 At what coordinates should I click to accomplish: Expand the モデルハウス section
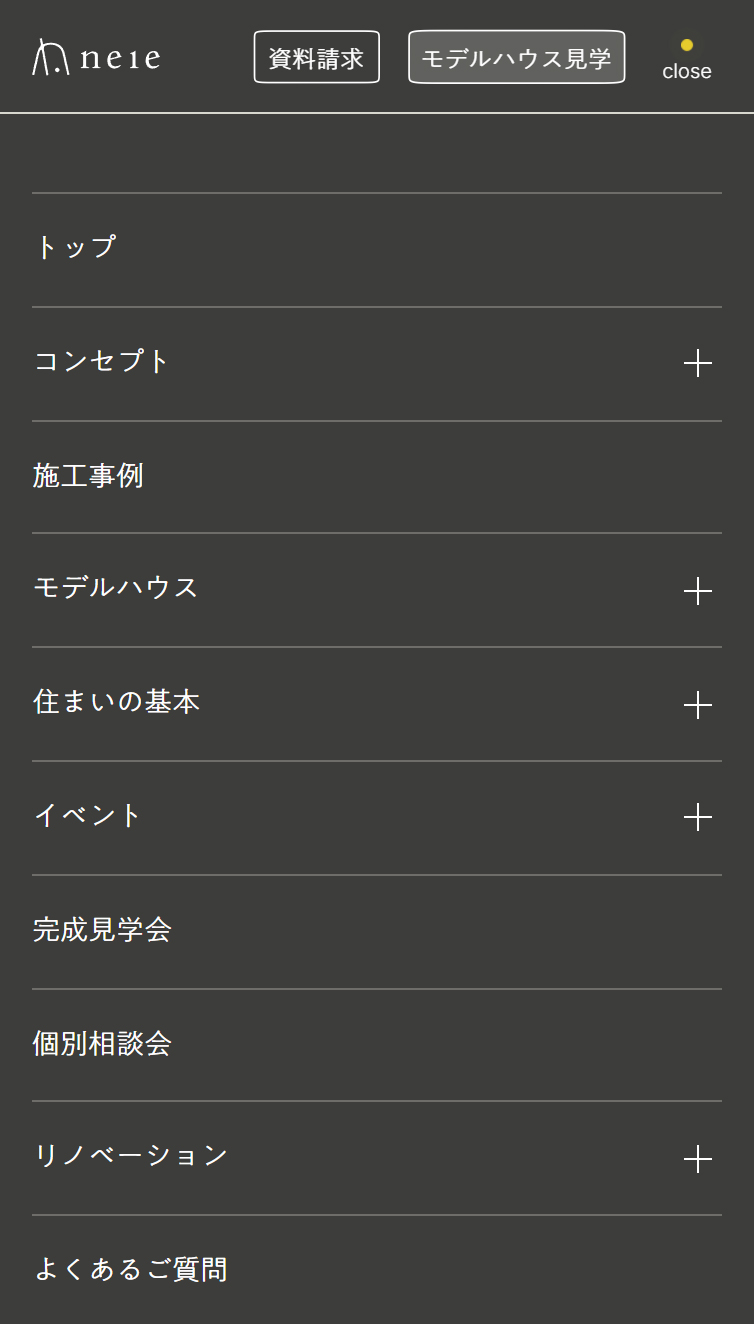[698, 591]
